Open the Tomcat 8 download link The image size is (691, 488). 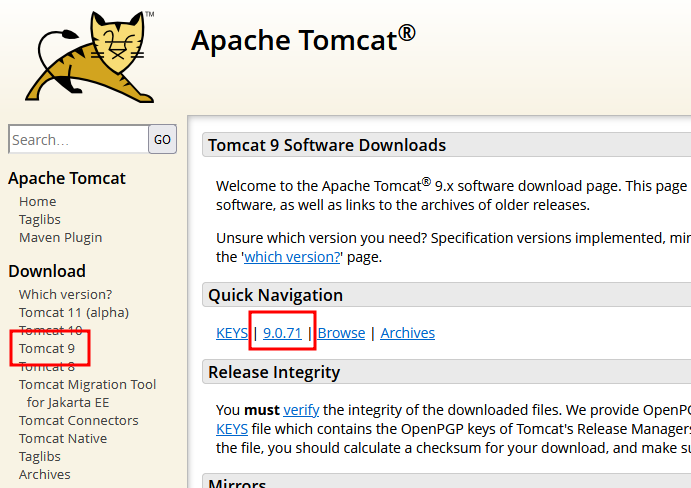(47, 366)
